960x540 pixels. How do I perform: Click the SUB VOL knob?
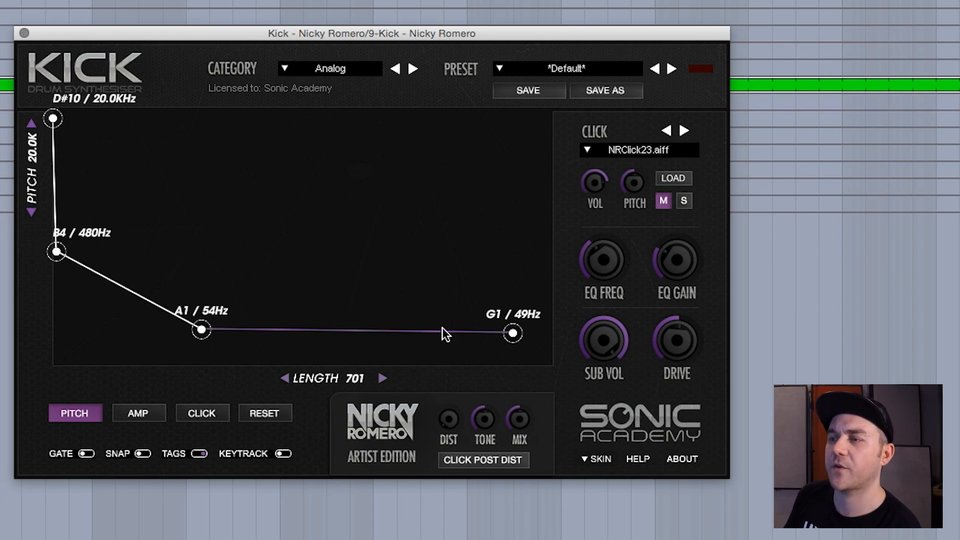(x=604, y=340)
